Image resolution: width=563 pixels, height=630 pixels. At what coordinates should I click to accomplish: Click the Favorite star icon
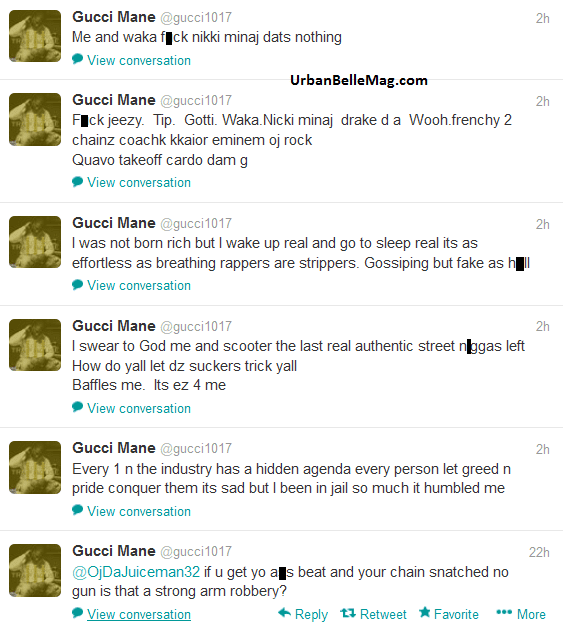coord(424,612)
